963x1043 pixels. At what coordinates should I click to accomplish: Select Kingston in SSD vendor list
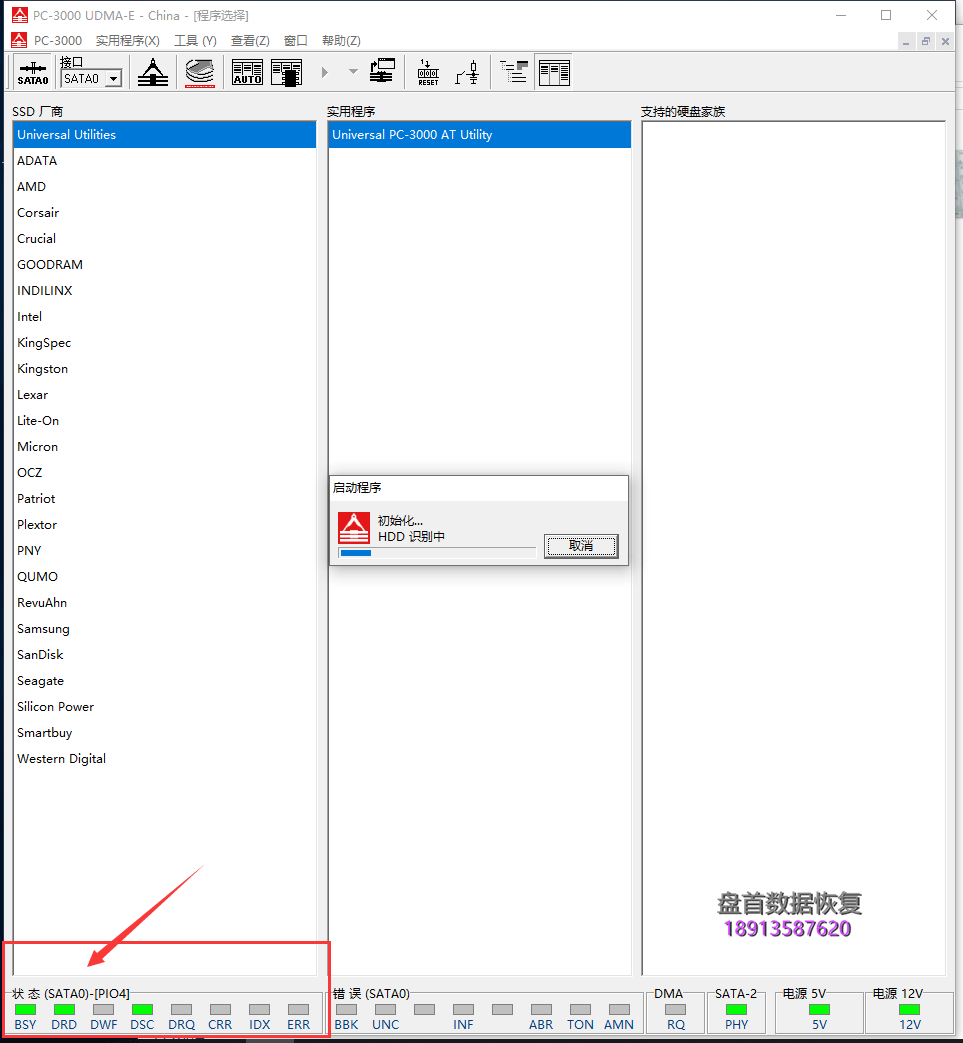[164, 369]
